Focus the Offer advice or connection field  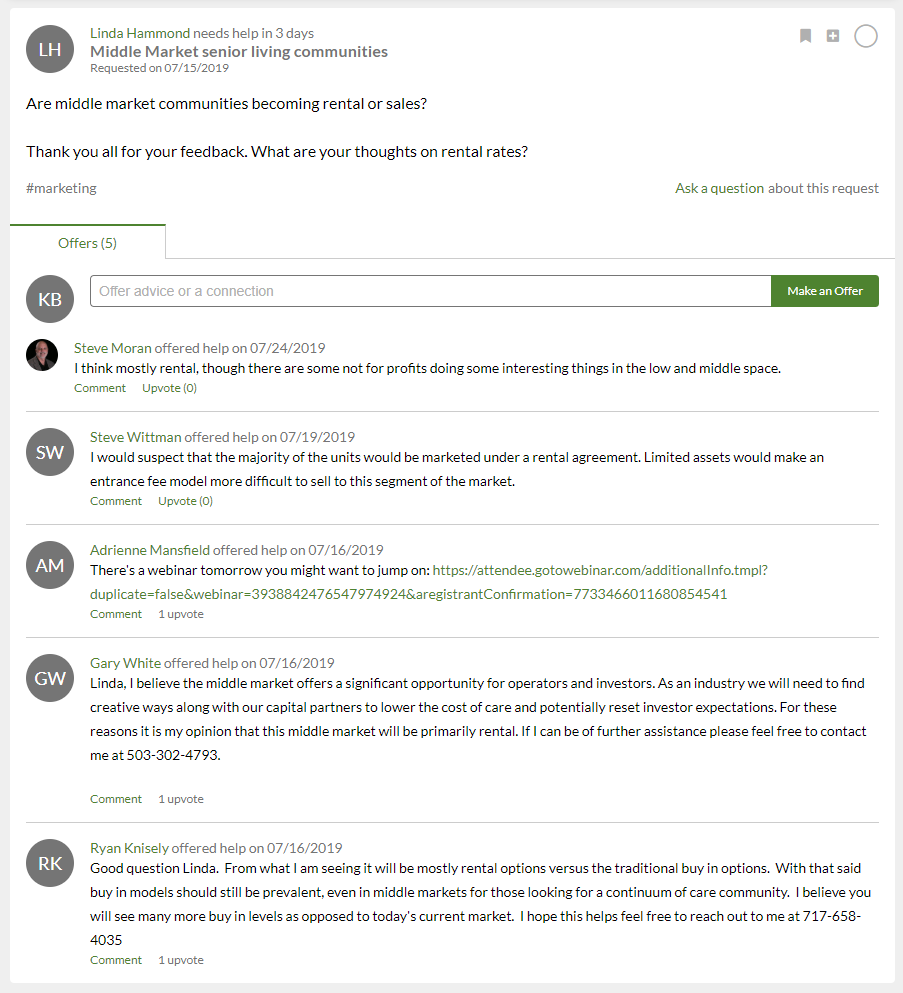[x=431, y=291]
